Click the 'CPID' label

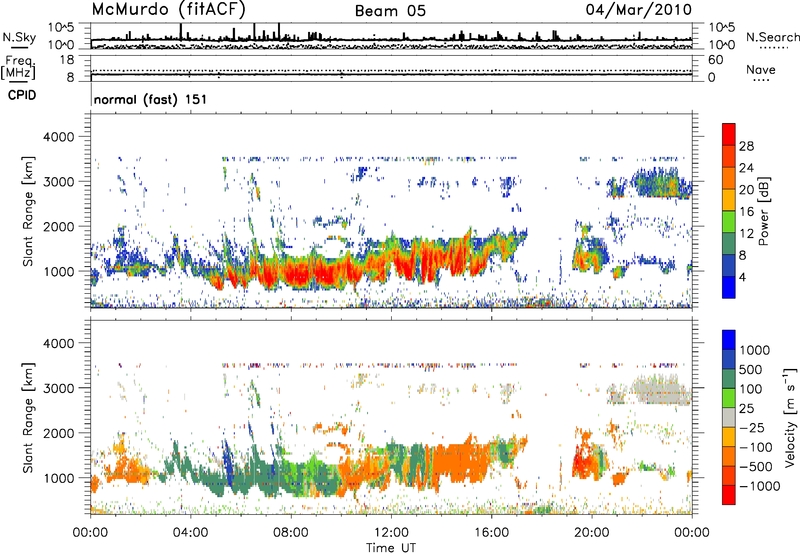(22, 95)
